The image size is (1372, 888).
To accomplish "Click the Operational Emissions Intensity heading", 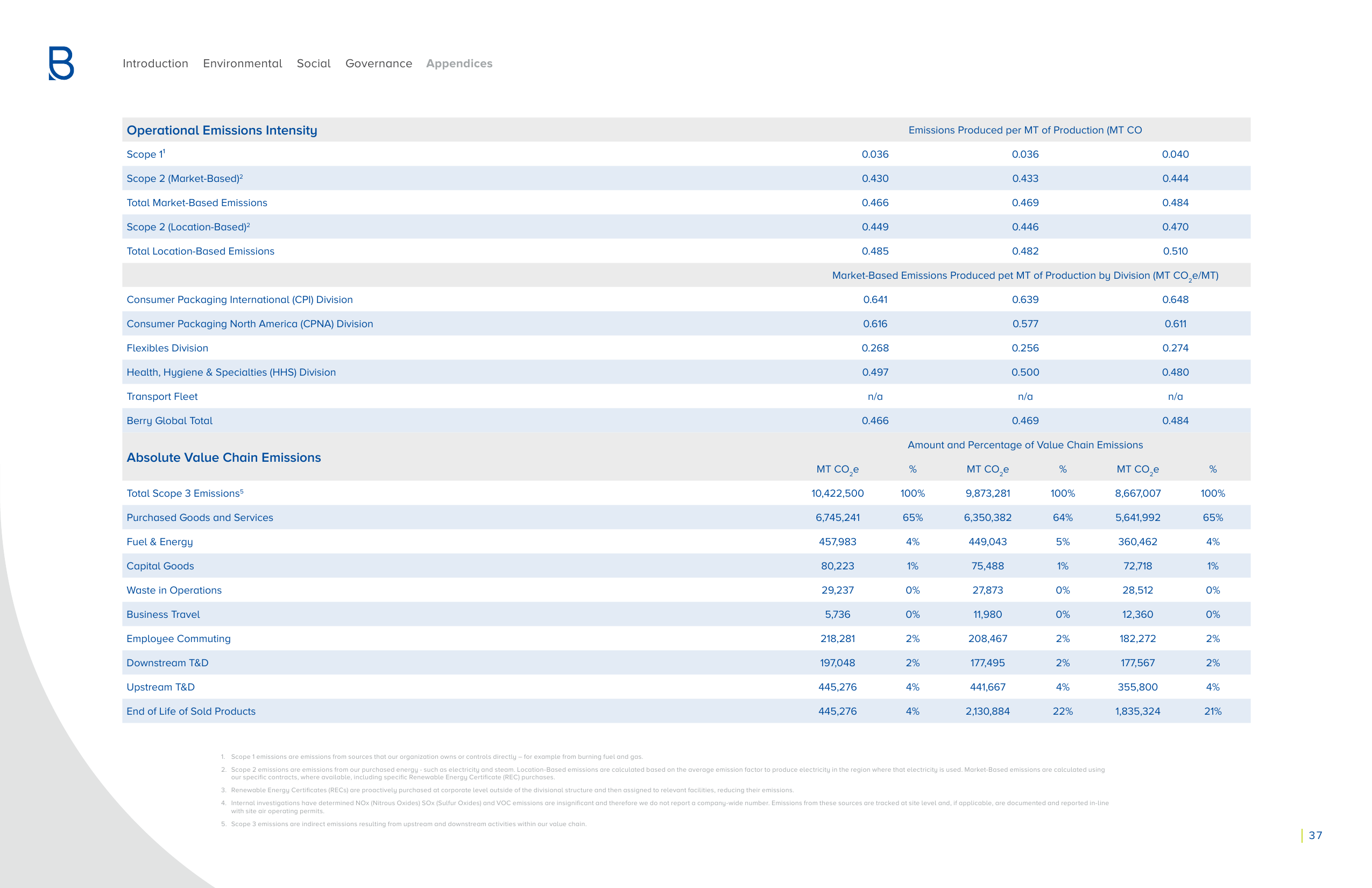I will tap(222, 130).
